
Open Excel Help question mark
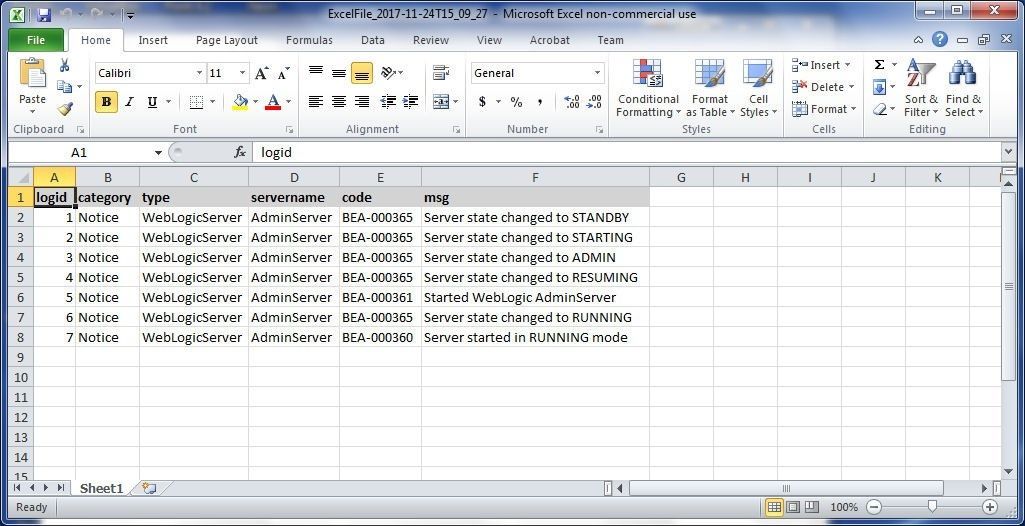coord(939,40)
